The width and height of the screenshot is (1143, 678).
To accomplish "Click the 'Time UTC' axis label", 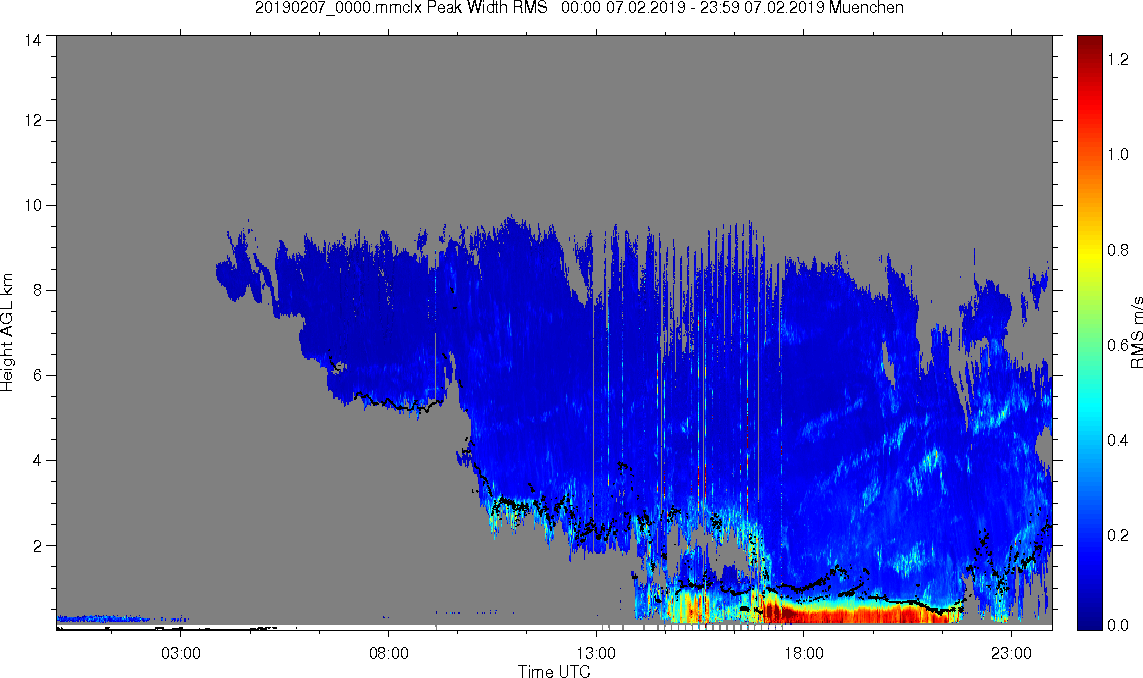I will click(x=554, y=671).
